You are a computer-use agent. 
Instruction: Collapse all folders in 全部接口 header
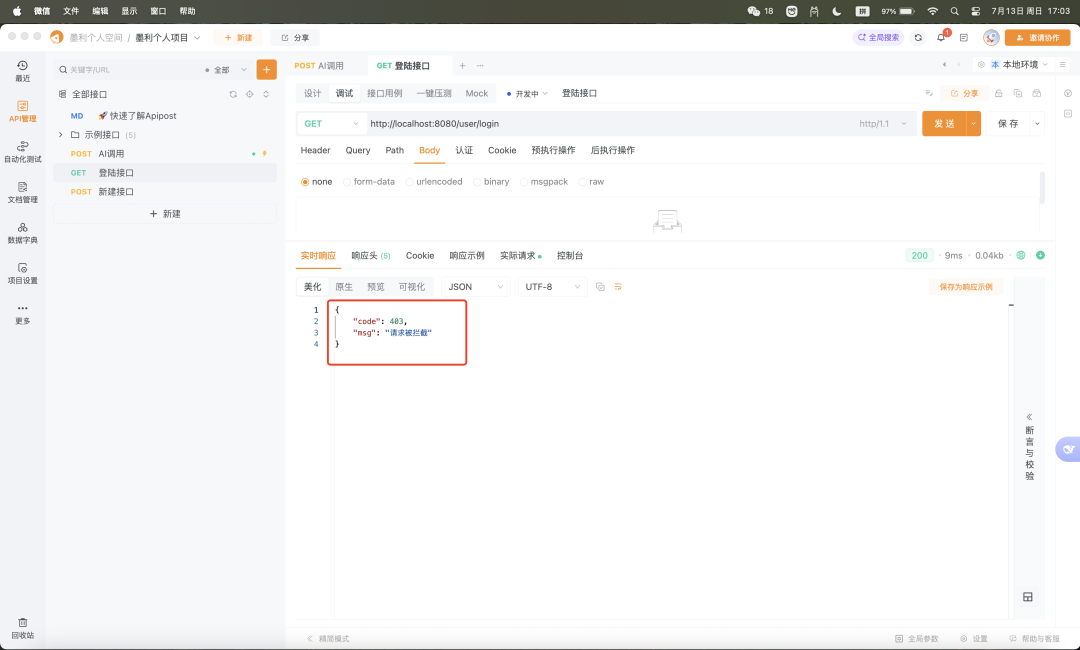pos(266,94)
